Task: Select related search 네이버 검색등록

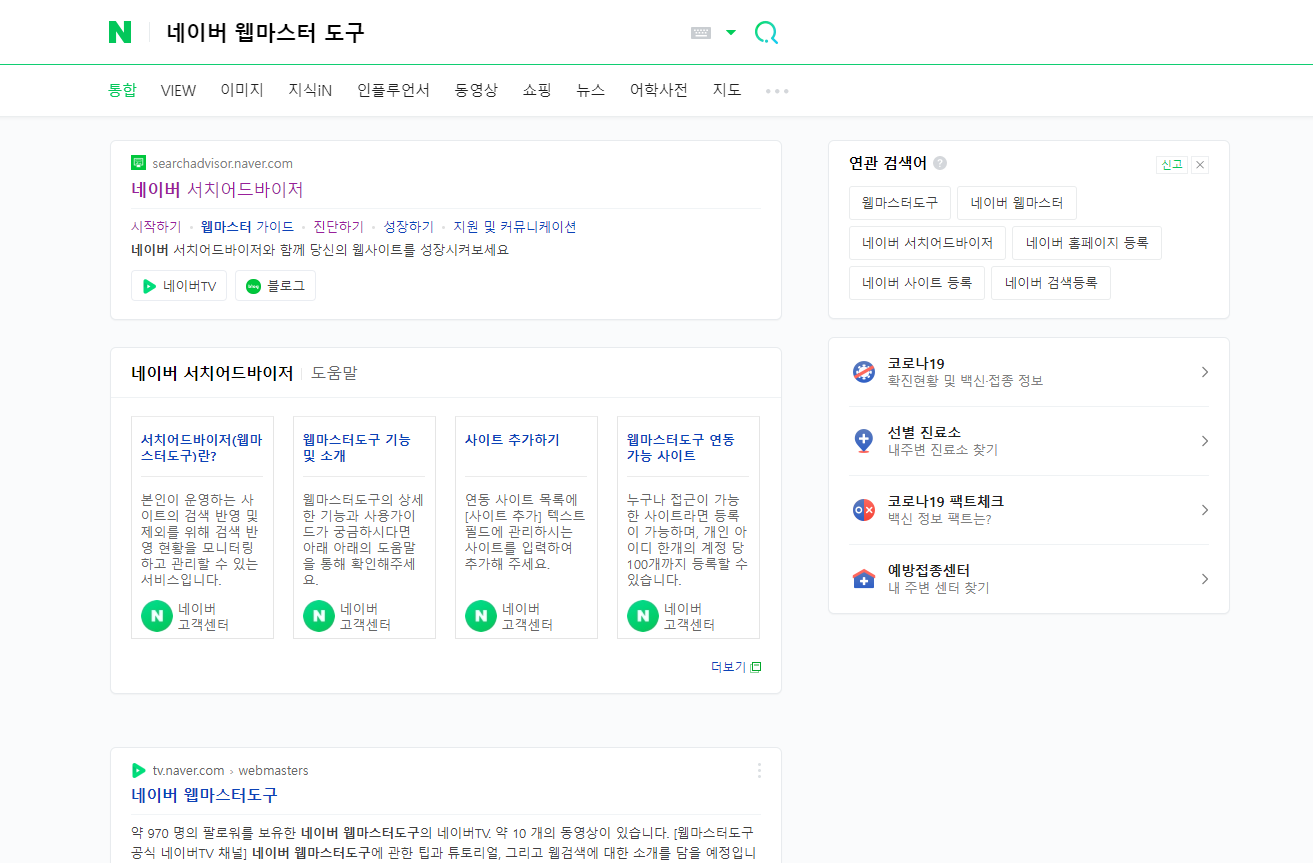Action: pyautogui.click(x=1051, y=283)
